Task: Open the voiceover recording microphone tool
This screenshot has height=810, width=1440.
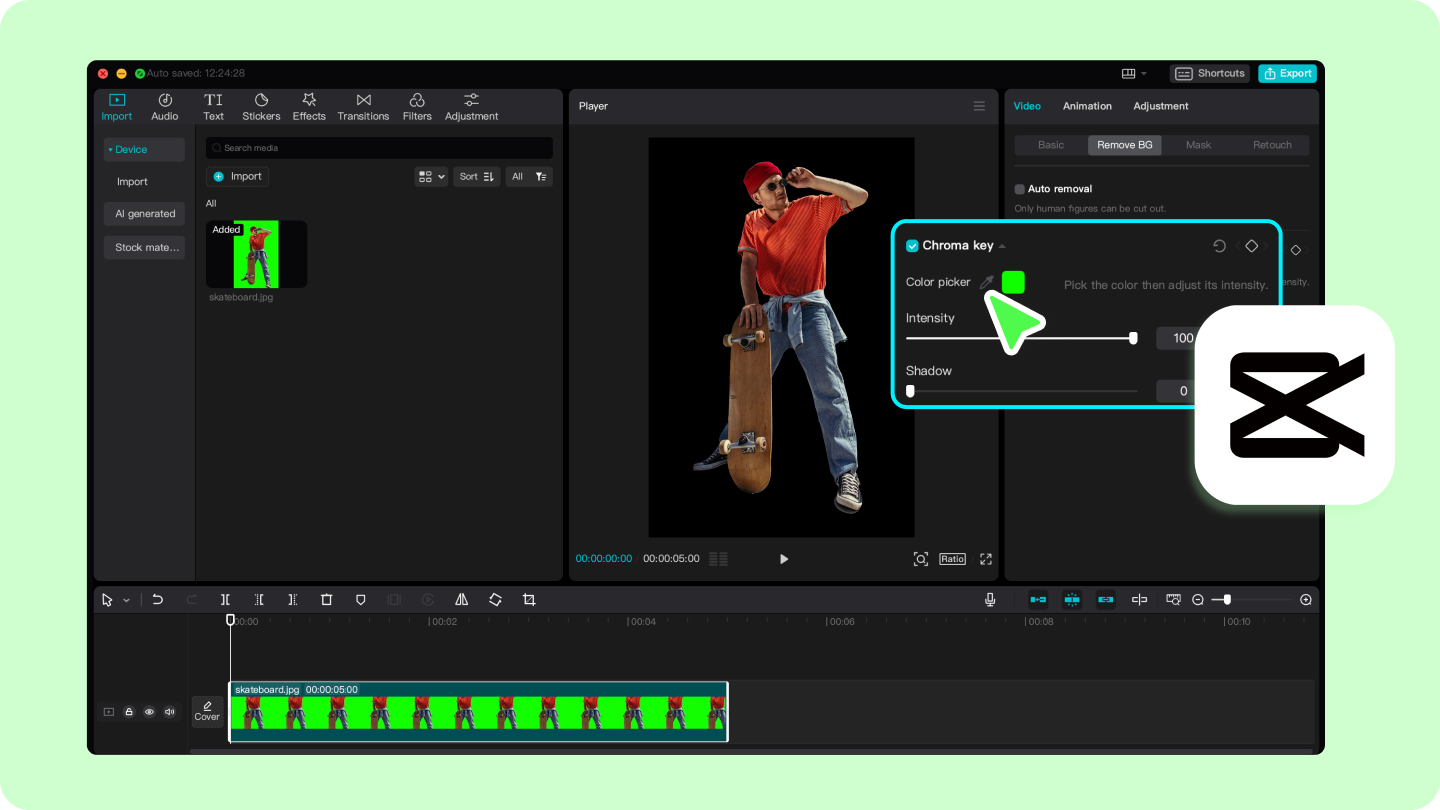Action: (x=990, y=599)
